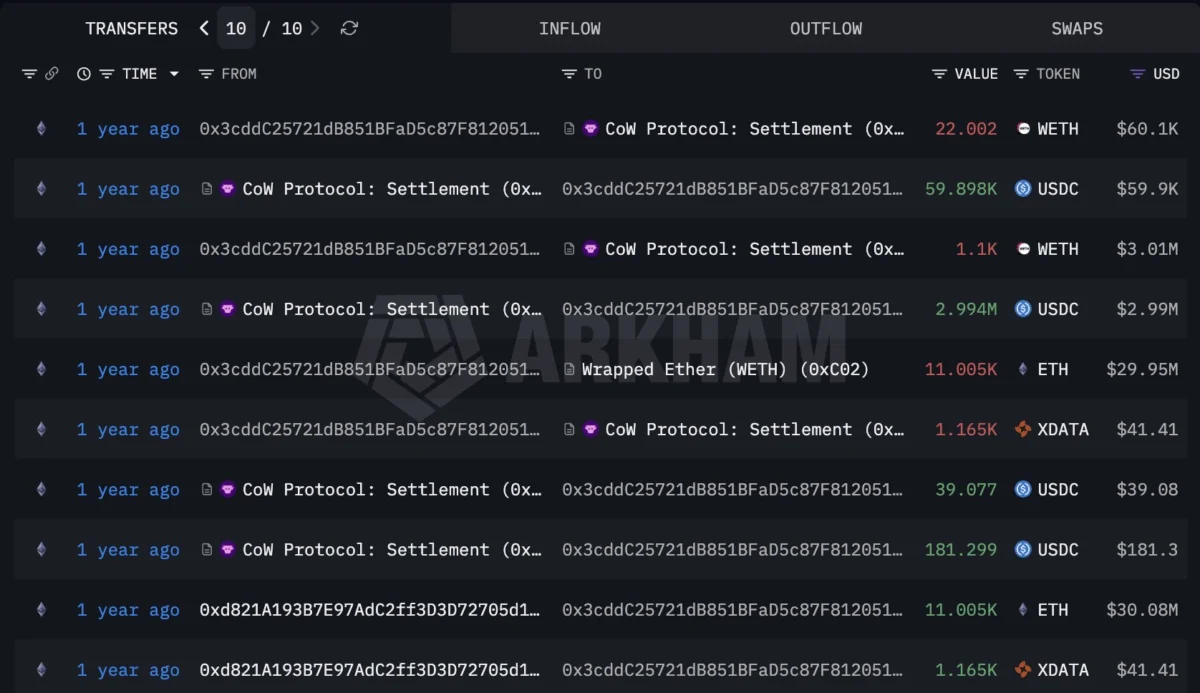Open 0x3cddC25721 sender in 22.002 WETH row
1200x693 pixels.
370,129
